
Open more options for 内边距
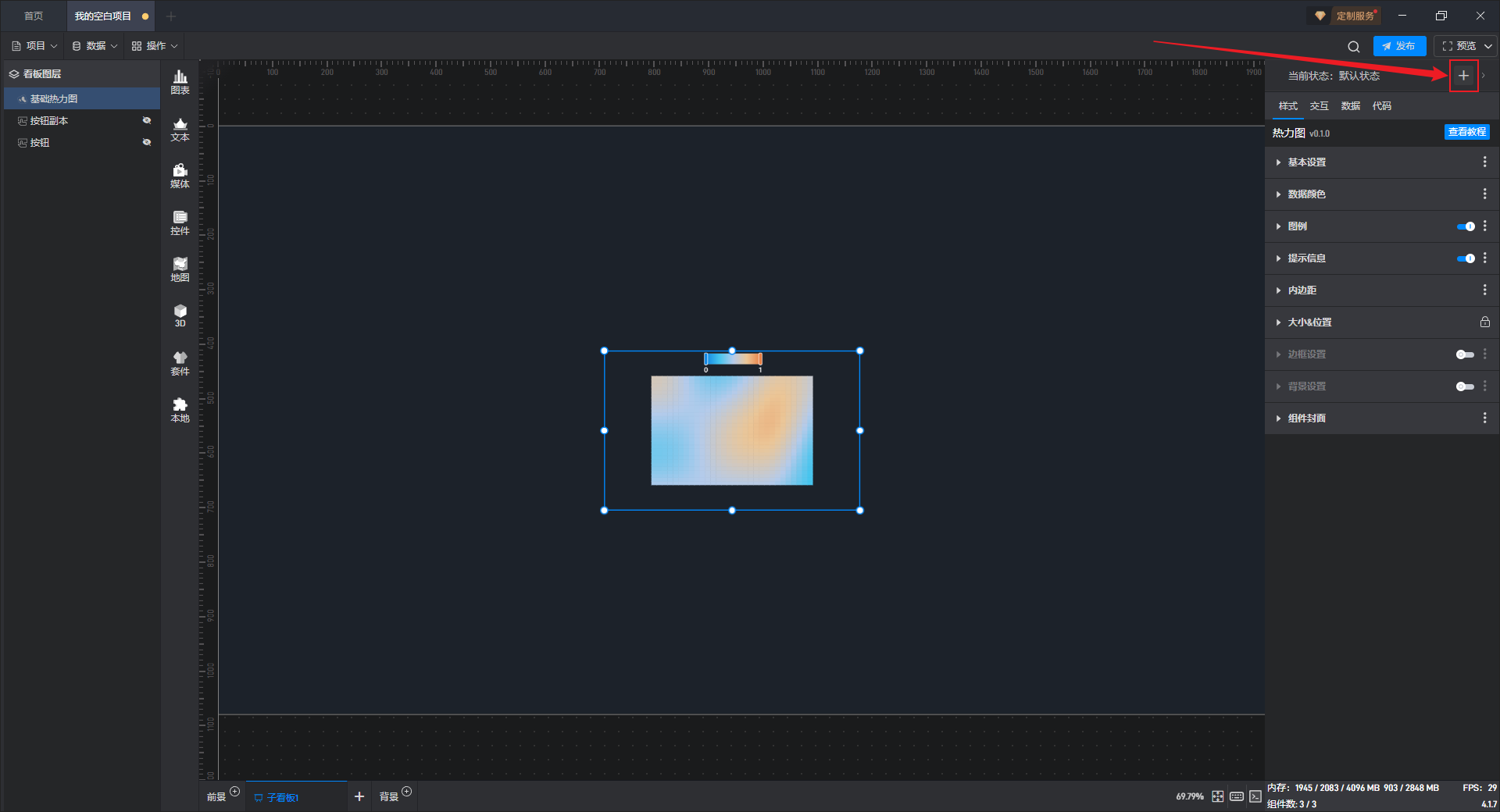point(1484,290)
